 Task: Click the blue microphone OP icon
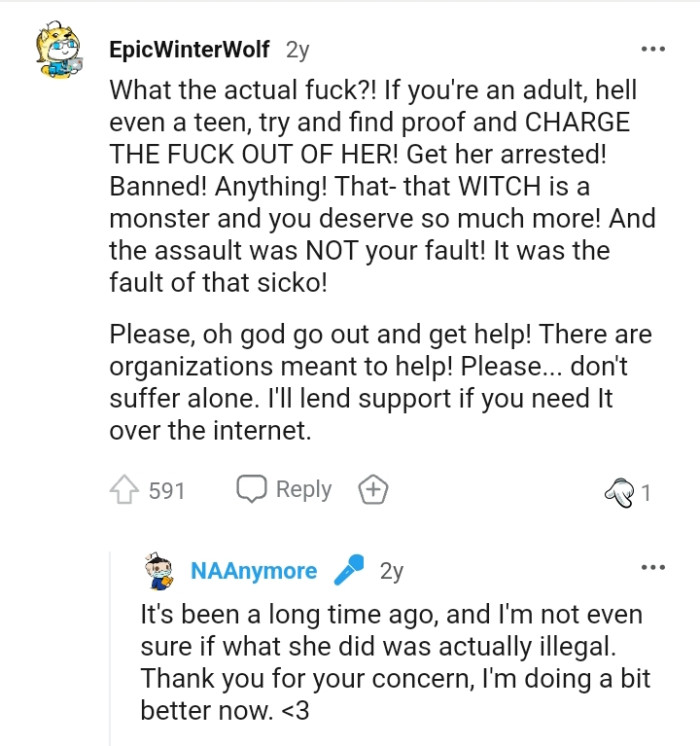[x=349, y=570]
